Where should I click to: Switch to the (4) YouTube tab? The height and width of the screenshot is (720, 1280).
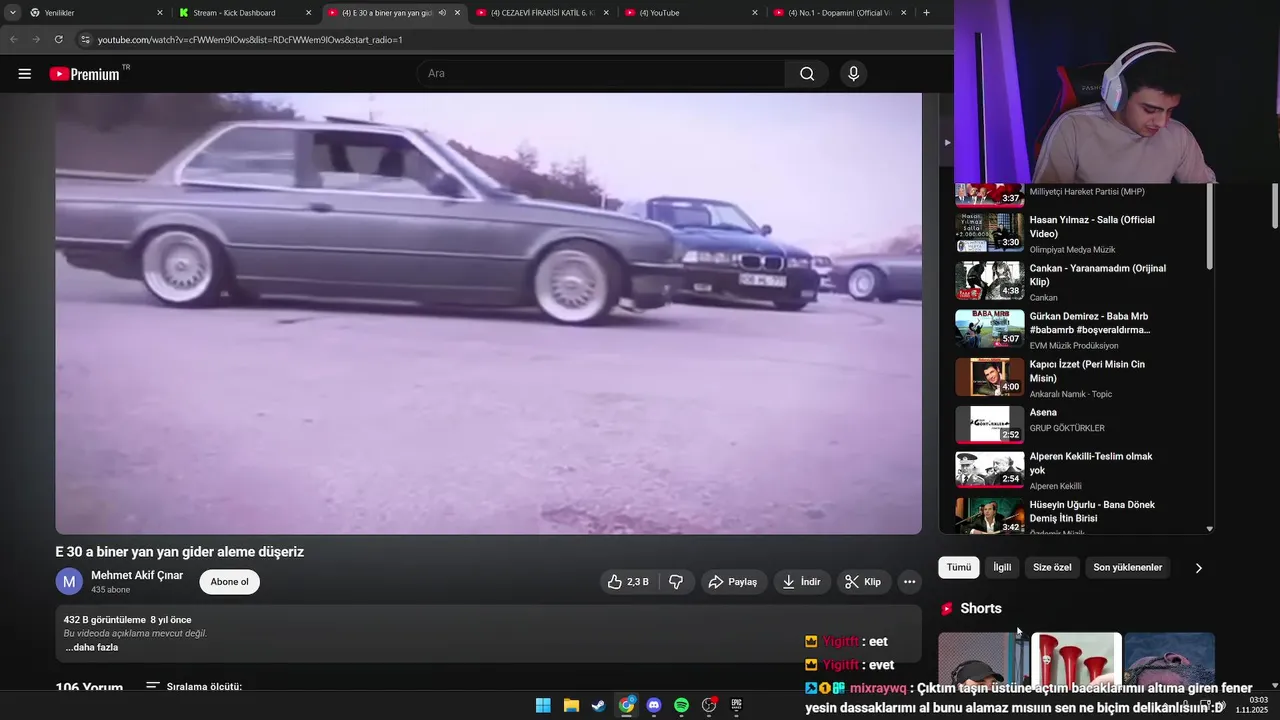click(x=689, y=13)
